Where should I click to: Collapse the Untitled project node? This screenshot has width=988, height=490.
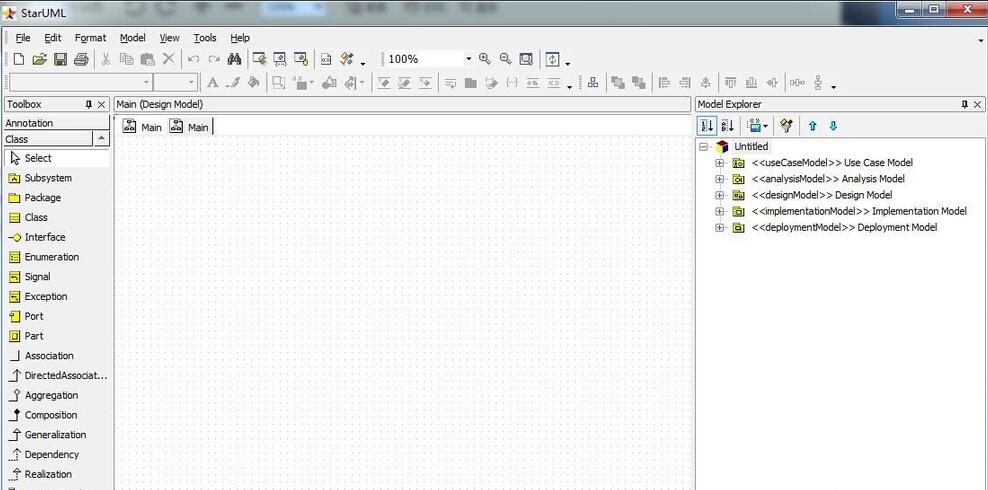point(703,147)
